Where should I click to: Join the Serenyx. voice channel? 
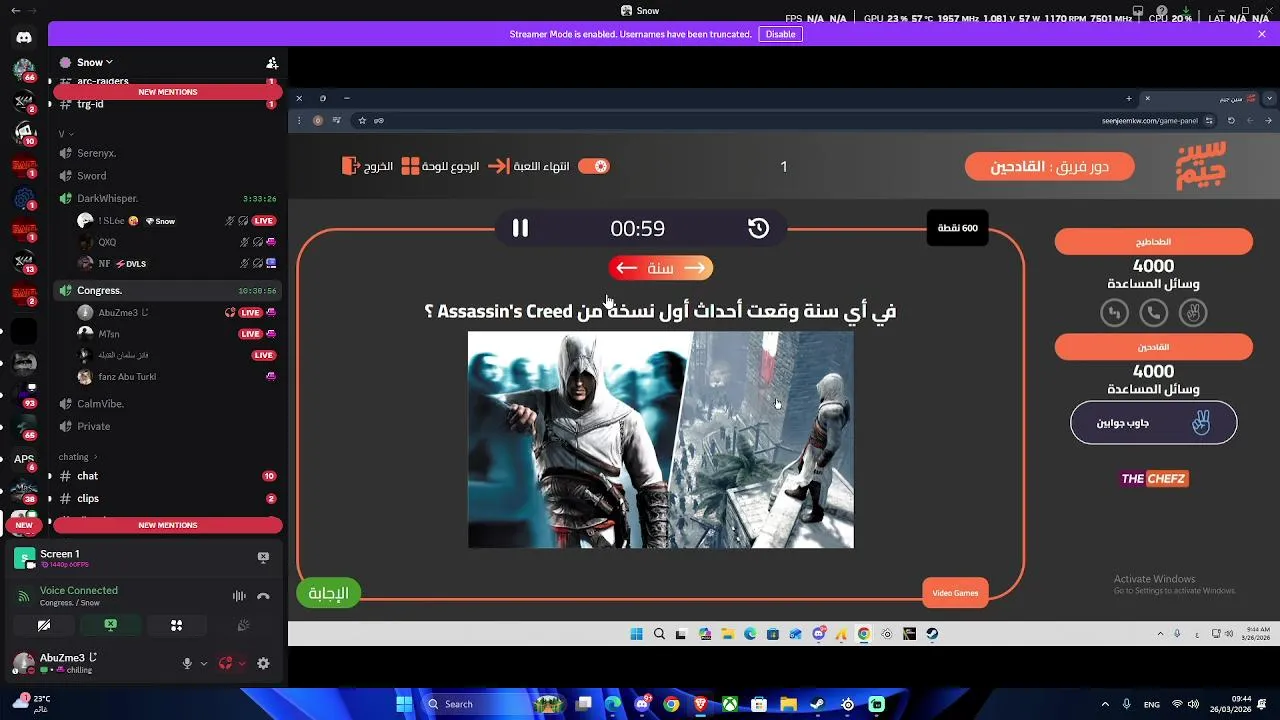[x=168, y=153]
